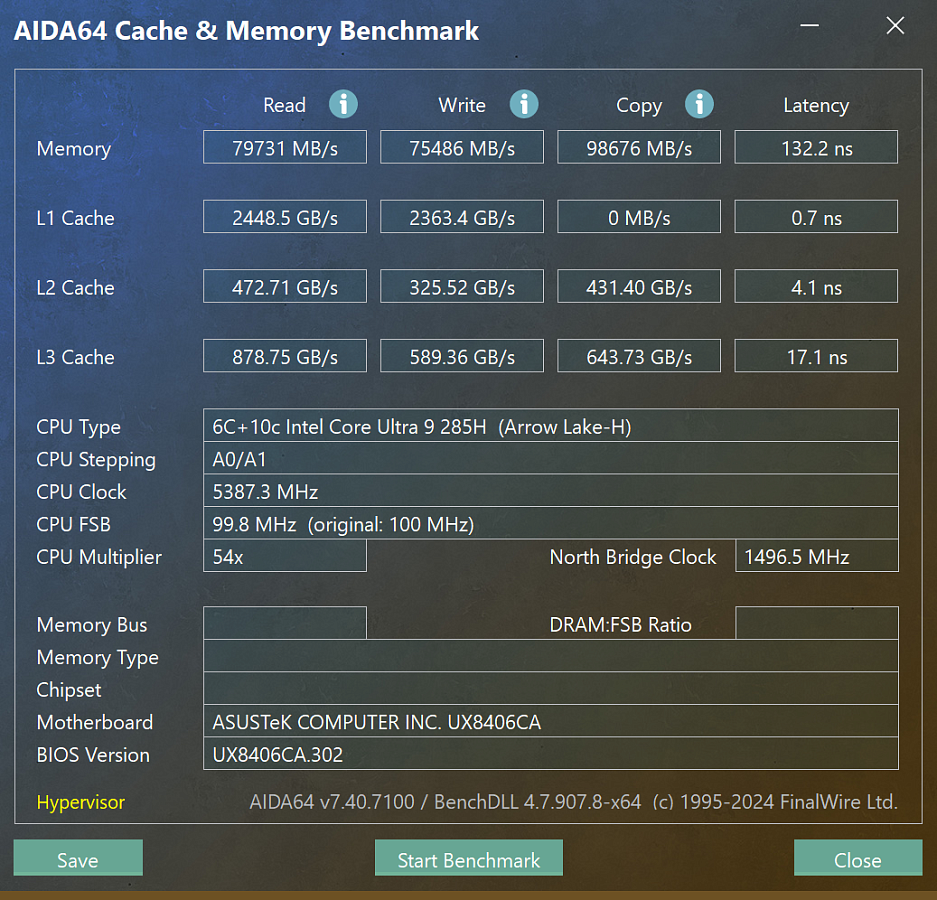Select the L3 Cache latency 17.1 ns
Viewport: 937px width, 900px height.
816,356
